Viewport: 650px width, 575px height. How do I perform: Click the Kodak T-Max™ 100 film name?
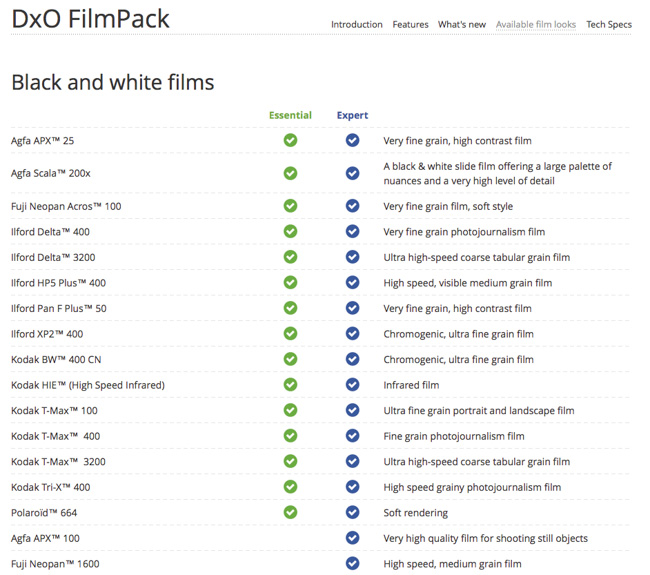coord(54,411)
